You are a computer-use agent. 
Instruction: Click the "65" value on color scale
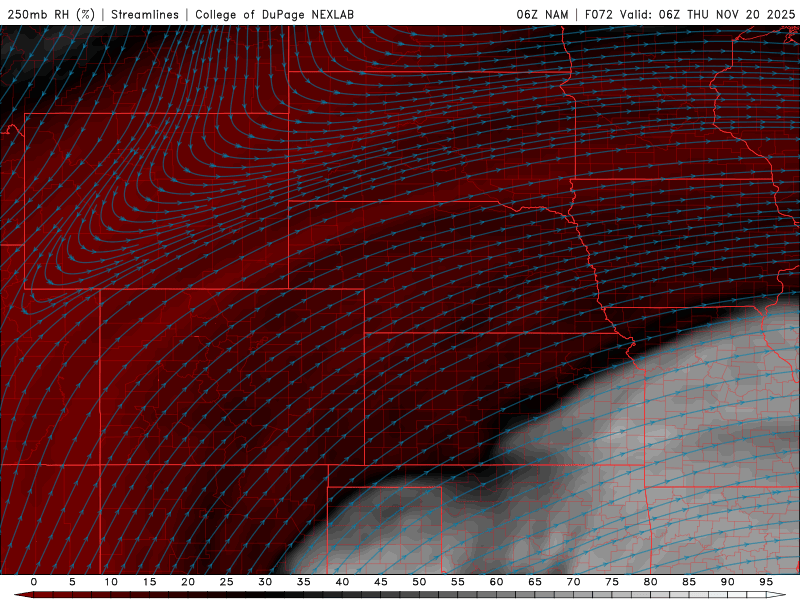pyautogui.click(x=535, y=582)
